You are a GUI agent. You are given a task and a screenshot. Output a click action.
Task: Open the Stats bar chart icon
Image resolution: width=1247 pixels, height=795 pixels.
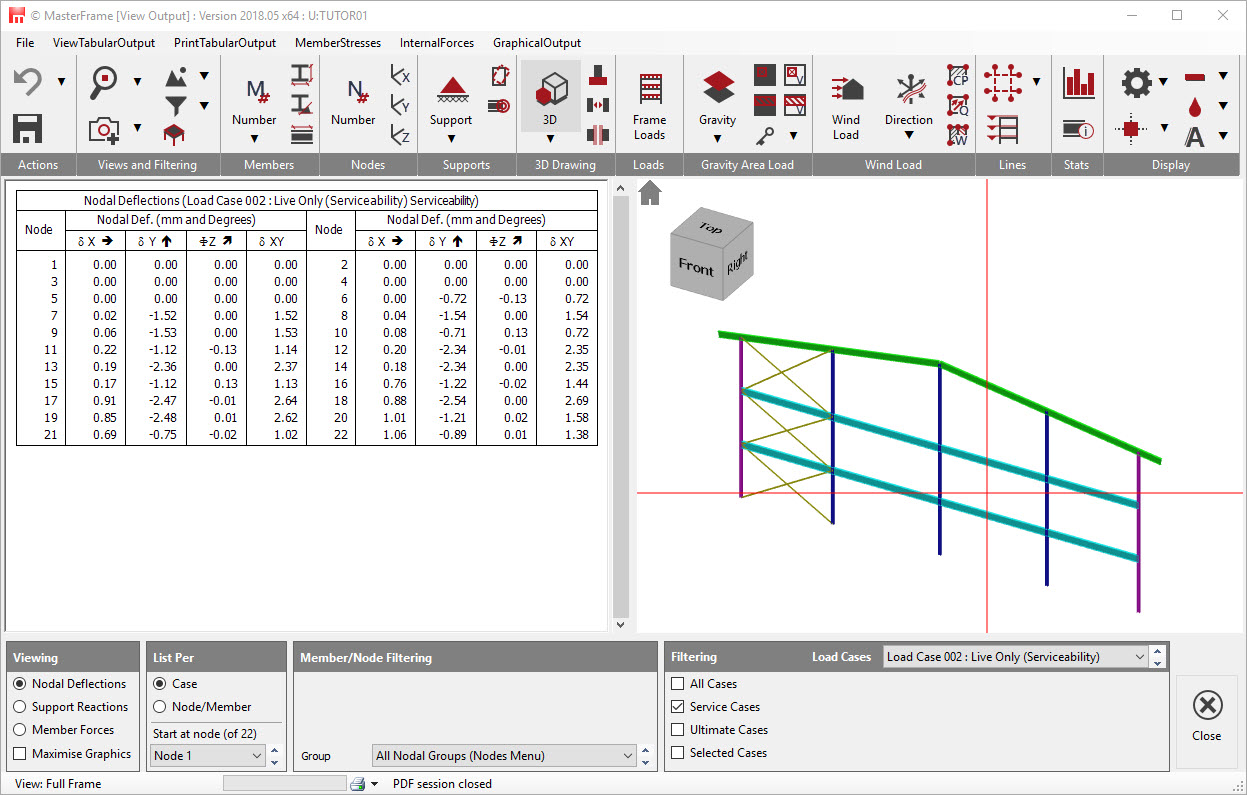1079,82
